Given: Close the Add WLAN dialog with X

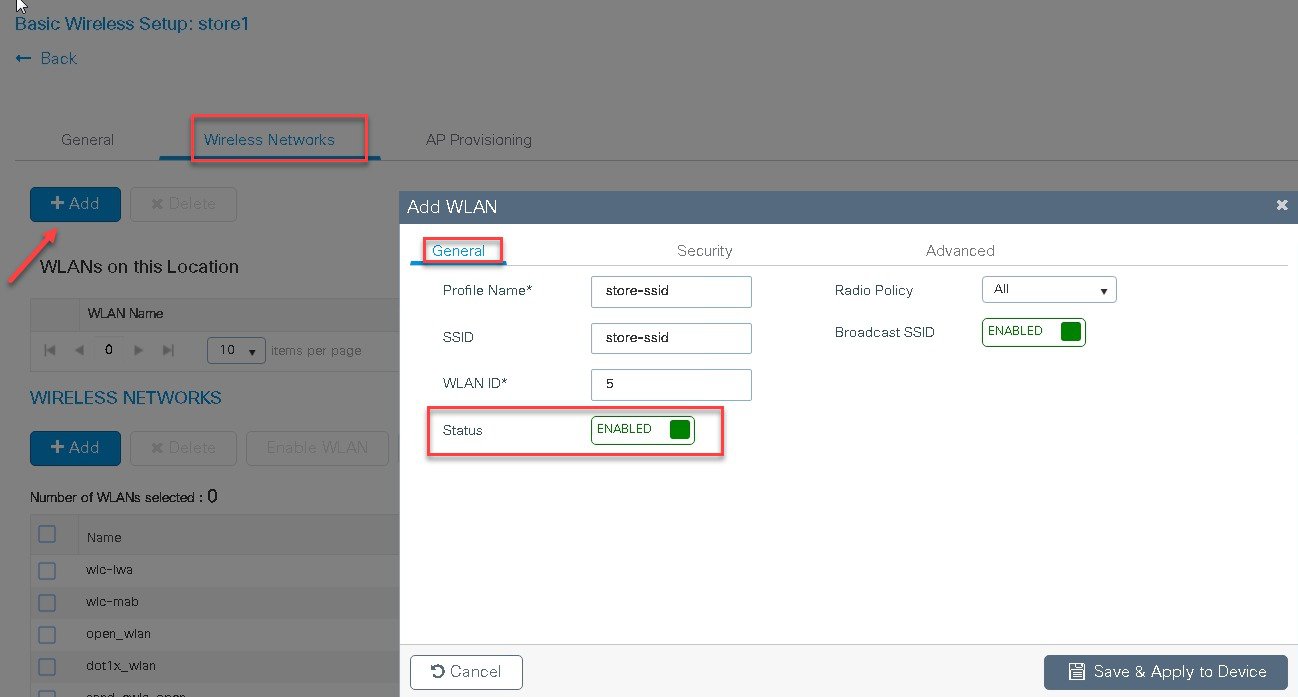Looking at the screenshot, I should pos(1282,205).
